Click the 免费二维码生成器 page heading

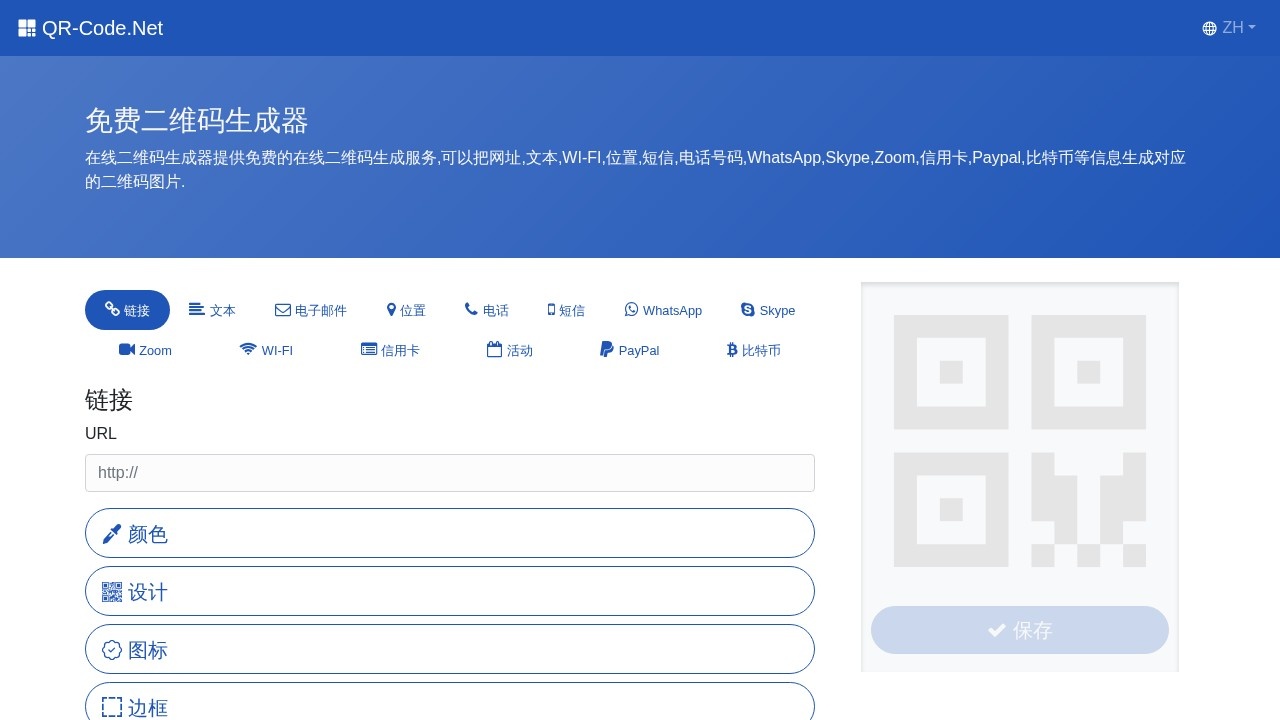coord(197,120)
